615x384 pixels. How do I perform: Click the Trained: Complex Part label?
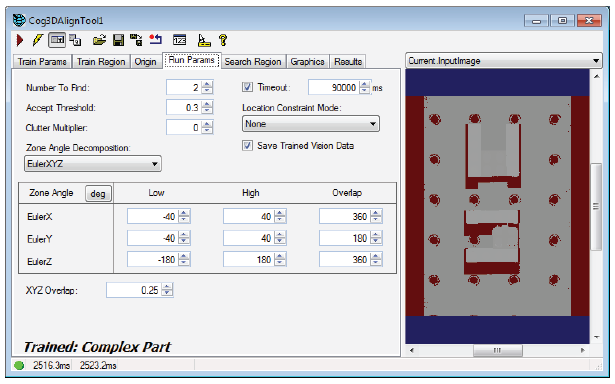point(97,347)
